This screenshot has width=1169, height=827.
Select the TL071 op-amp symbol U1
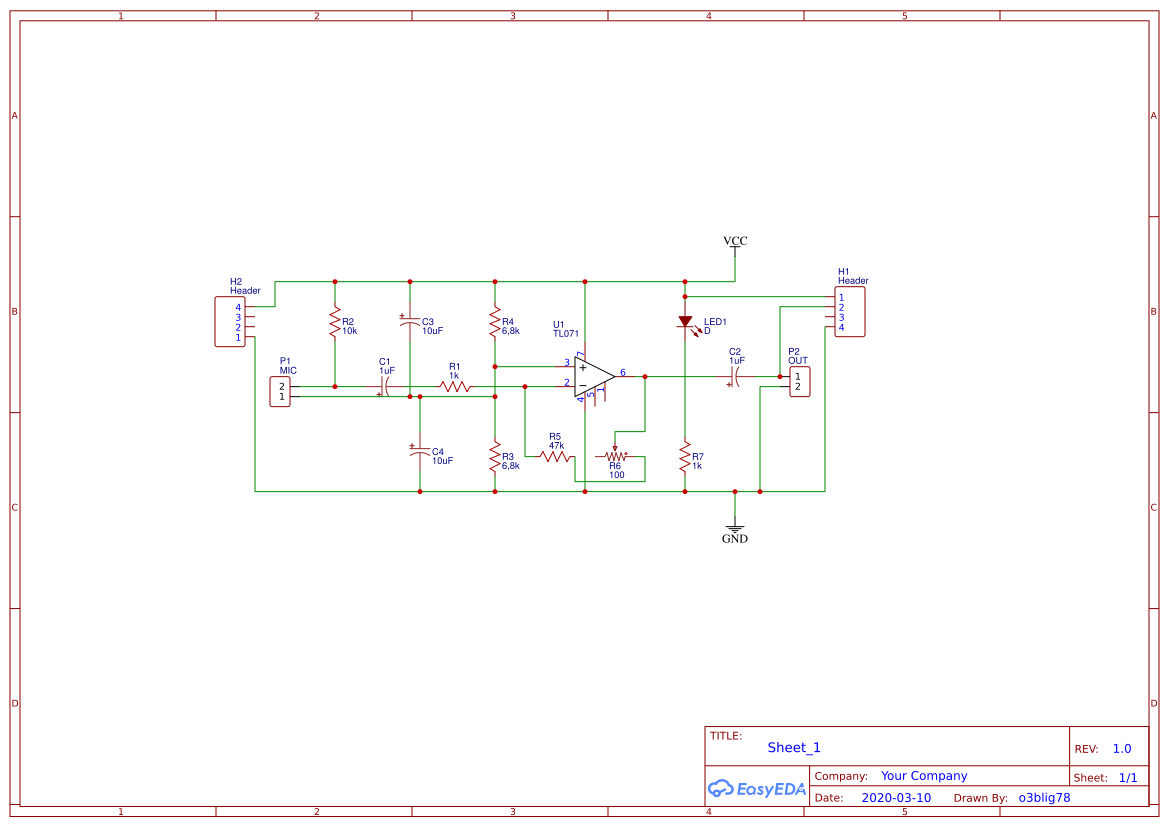click(x=594, y=377)
